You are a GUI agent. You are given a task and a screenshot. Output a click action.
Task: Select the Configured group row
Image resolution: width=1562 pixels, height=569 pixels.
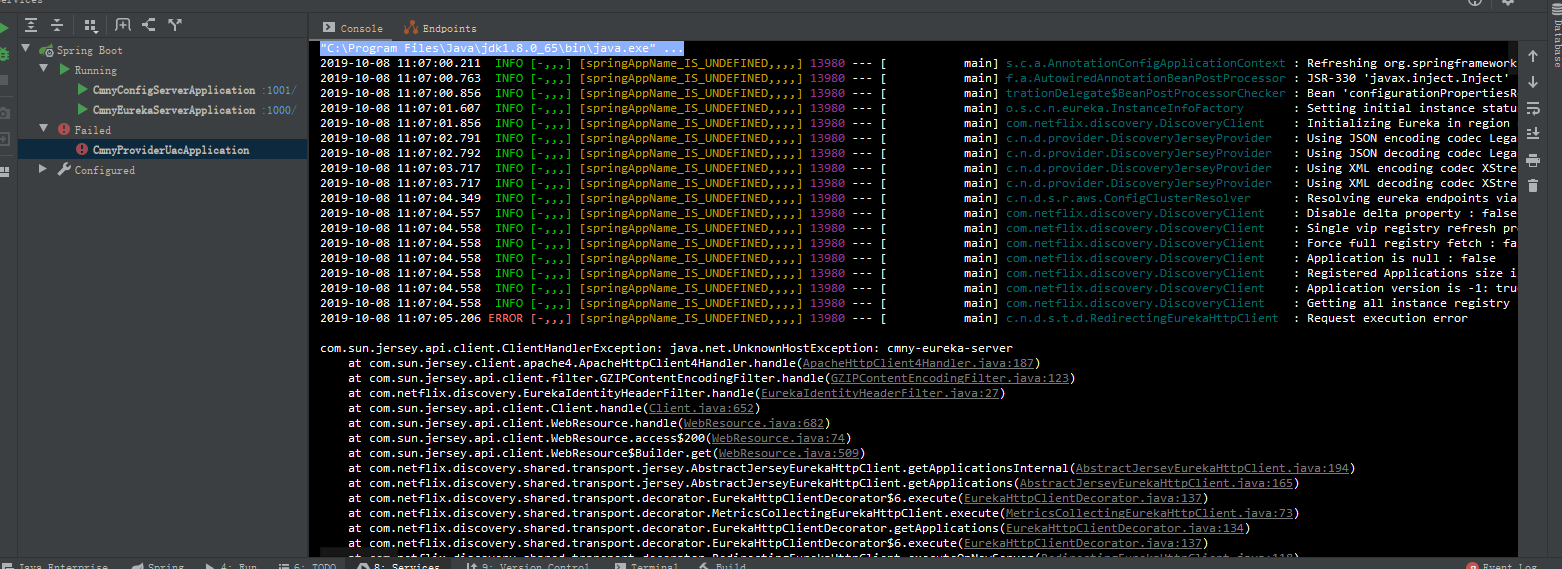pos(162,170)
